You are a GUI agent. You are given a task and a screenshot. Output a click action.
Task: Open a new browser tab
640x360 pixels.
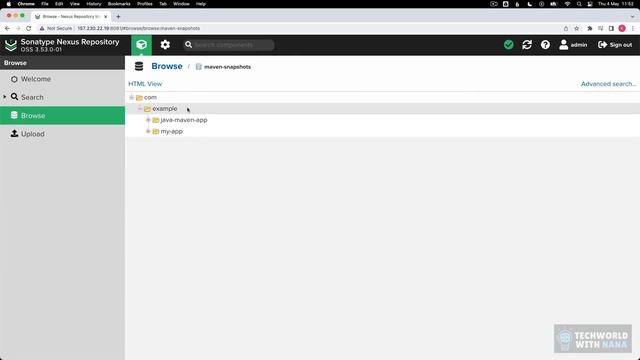click(x=118, y=17)
